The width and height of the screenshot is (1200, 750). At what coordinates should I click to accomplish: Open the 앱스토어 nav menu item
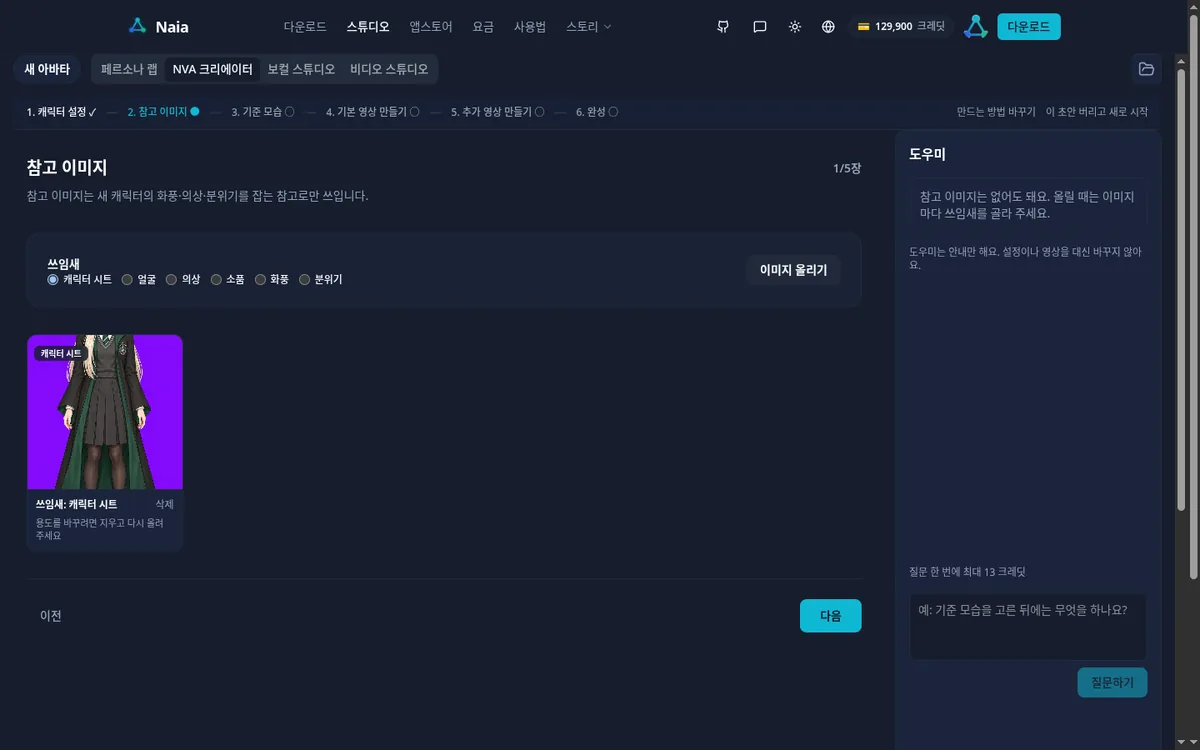pyautogui.click(x=431, y=27)
